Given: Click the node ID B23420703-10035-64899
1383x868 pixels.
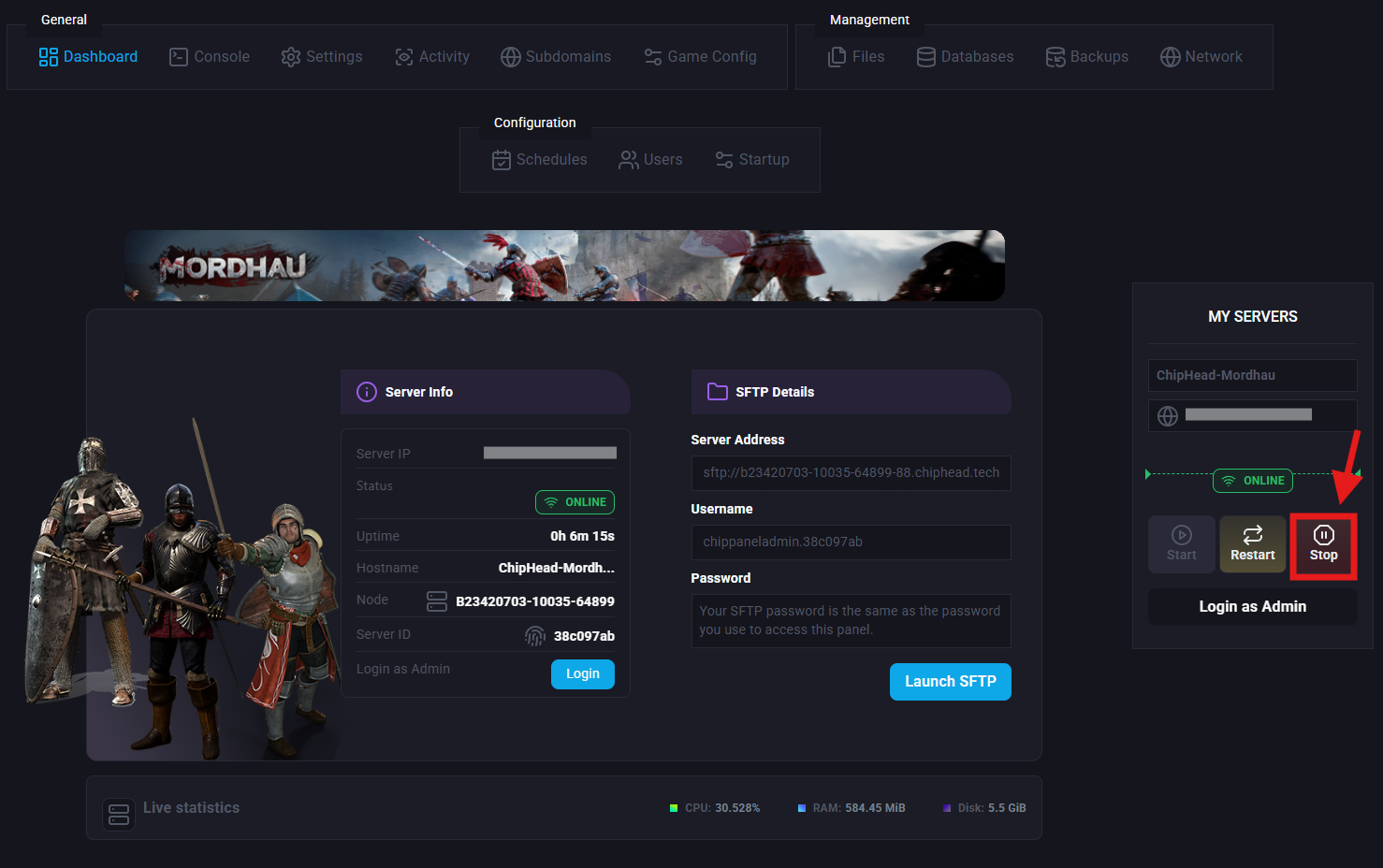Looking at the screenshot, I should (x=535, y=601).
